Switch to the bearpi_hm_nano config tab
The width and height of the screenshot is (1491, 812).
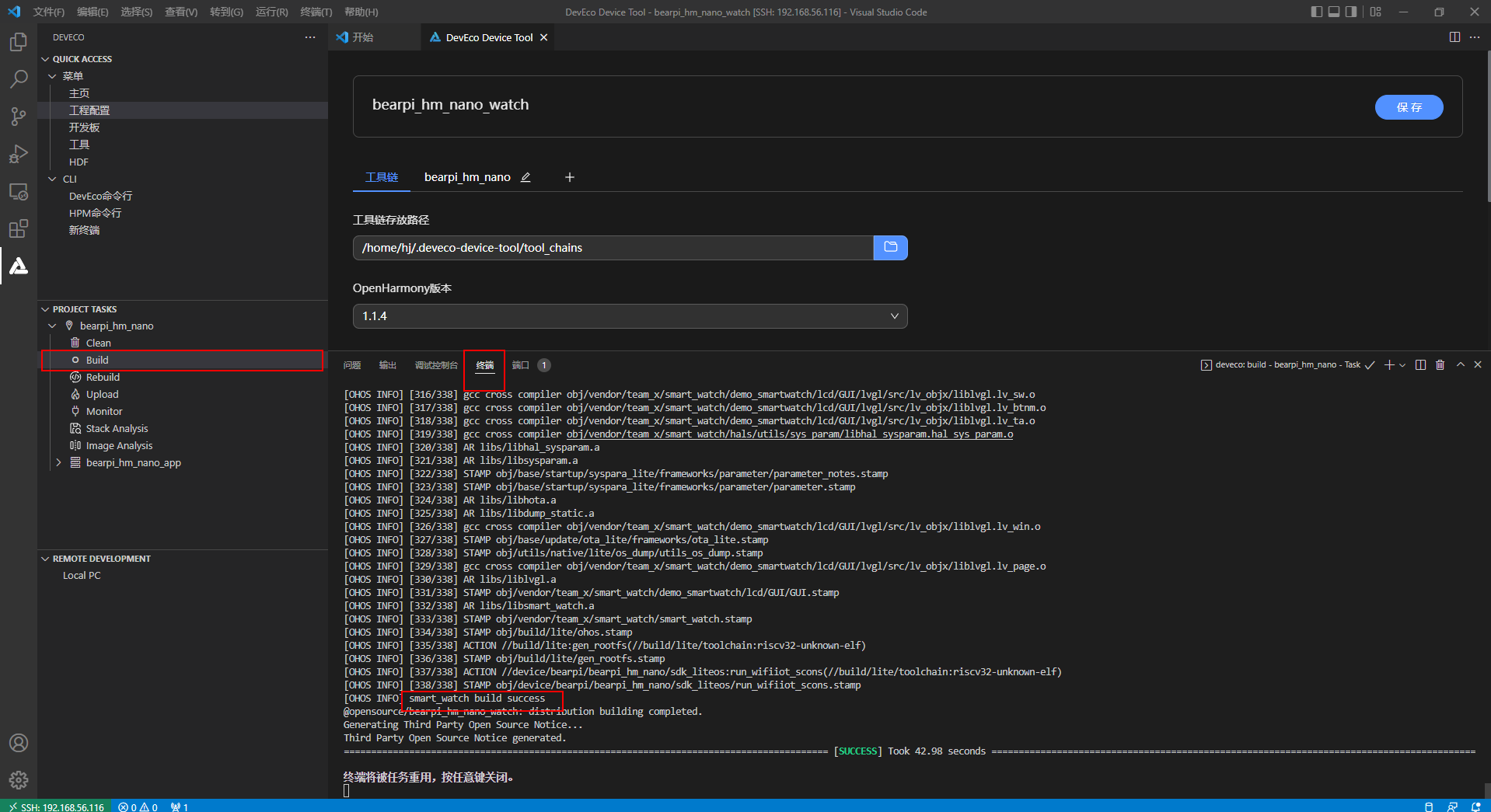coord(467,177)
